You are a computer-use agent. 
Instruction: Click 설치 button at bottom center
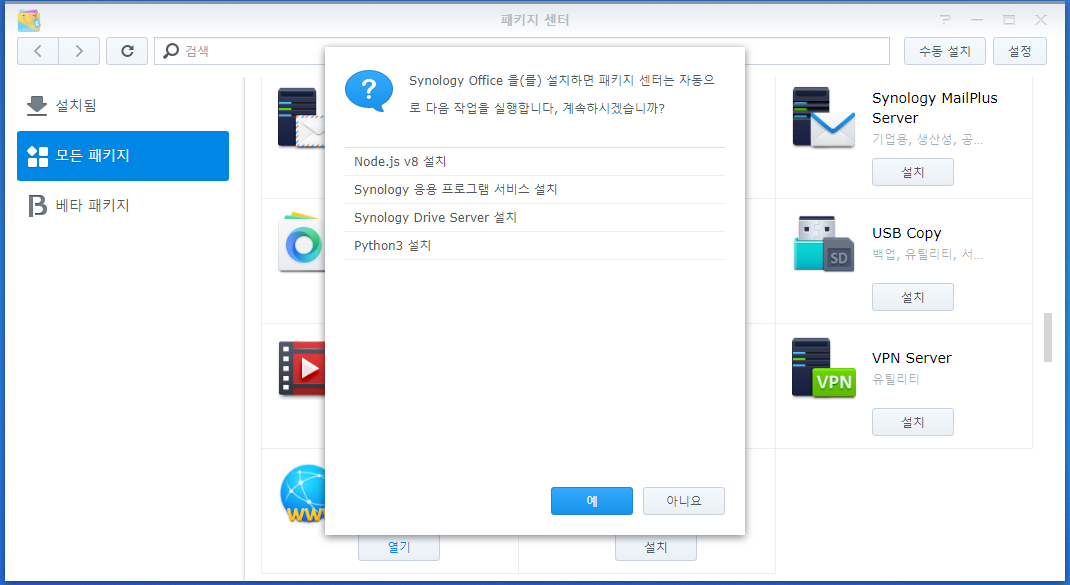[x=656, y=547]
